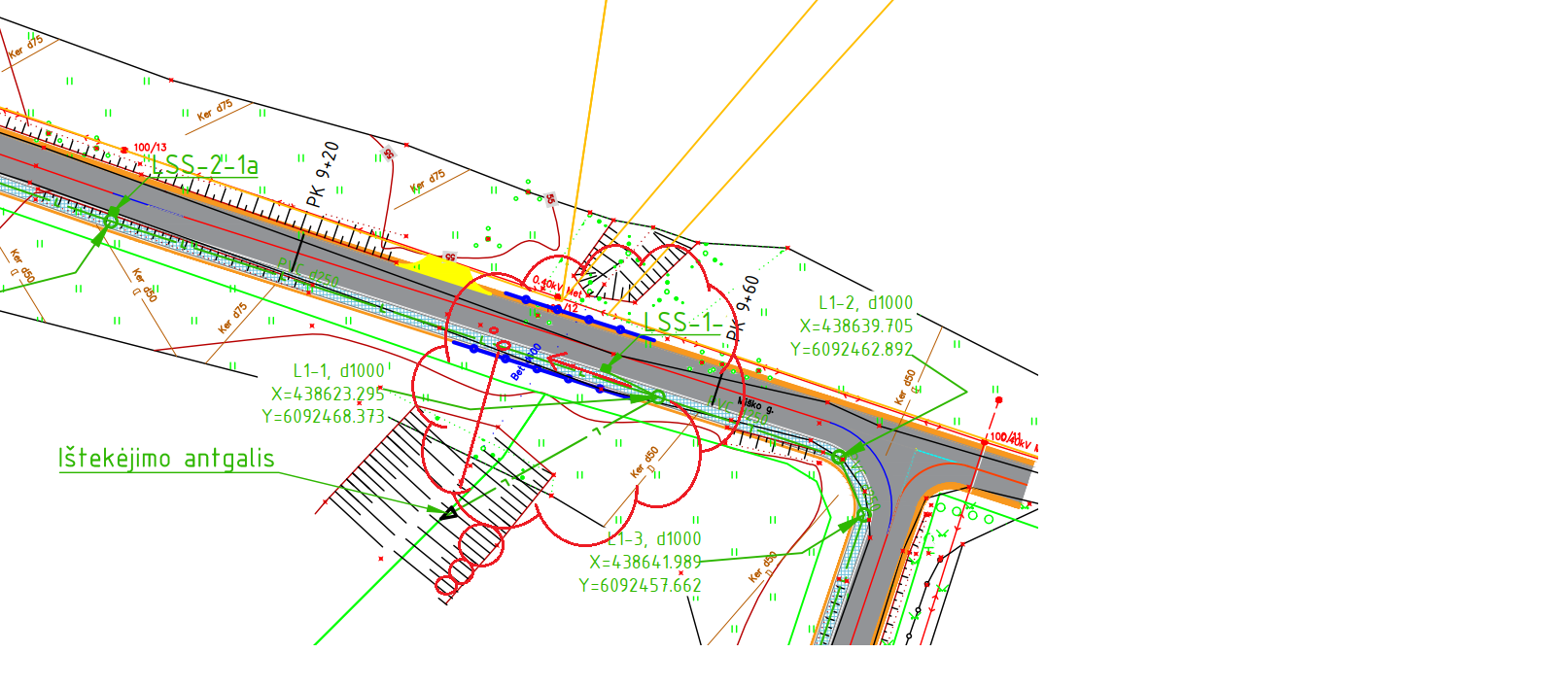Select the Ištekėjimo antgalis label text

[166, 459]
